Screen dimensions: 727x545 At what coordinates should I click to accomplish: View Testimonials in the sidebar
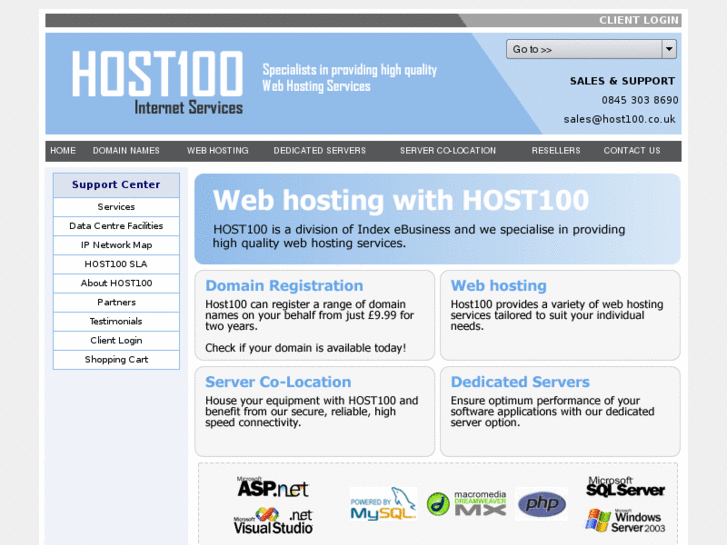[116, 321]
